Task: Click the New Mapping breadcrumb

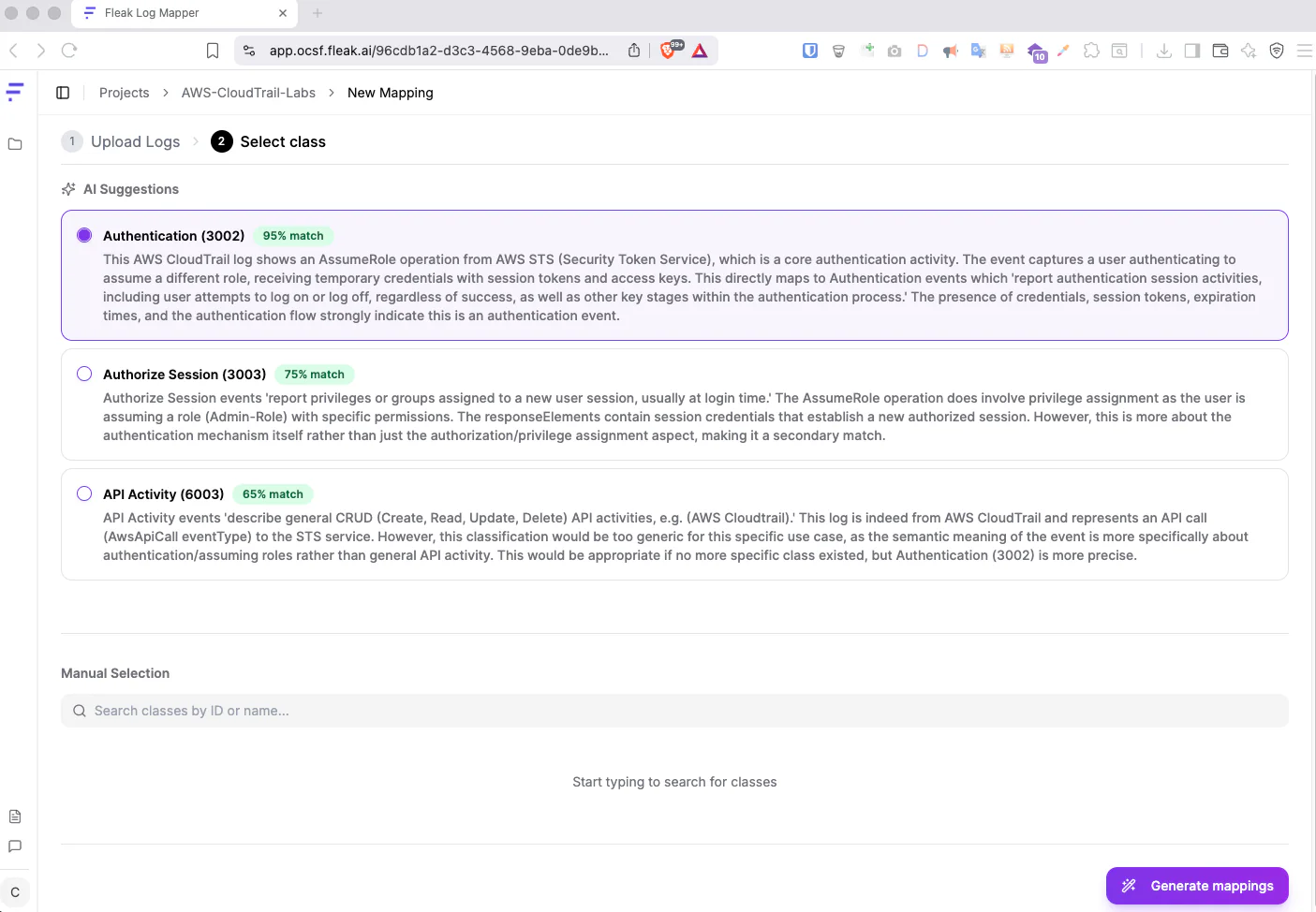Action: click(391, 93)
